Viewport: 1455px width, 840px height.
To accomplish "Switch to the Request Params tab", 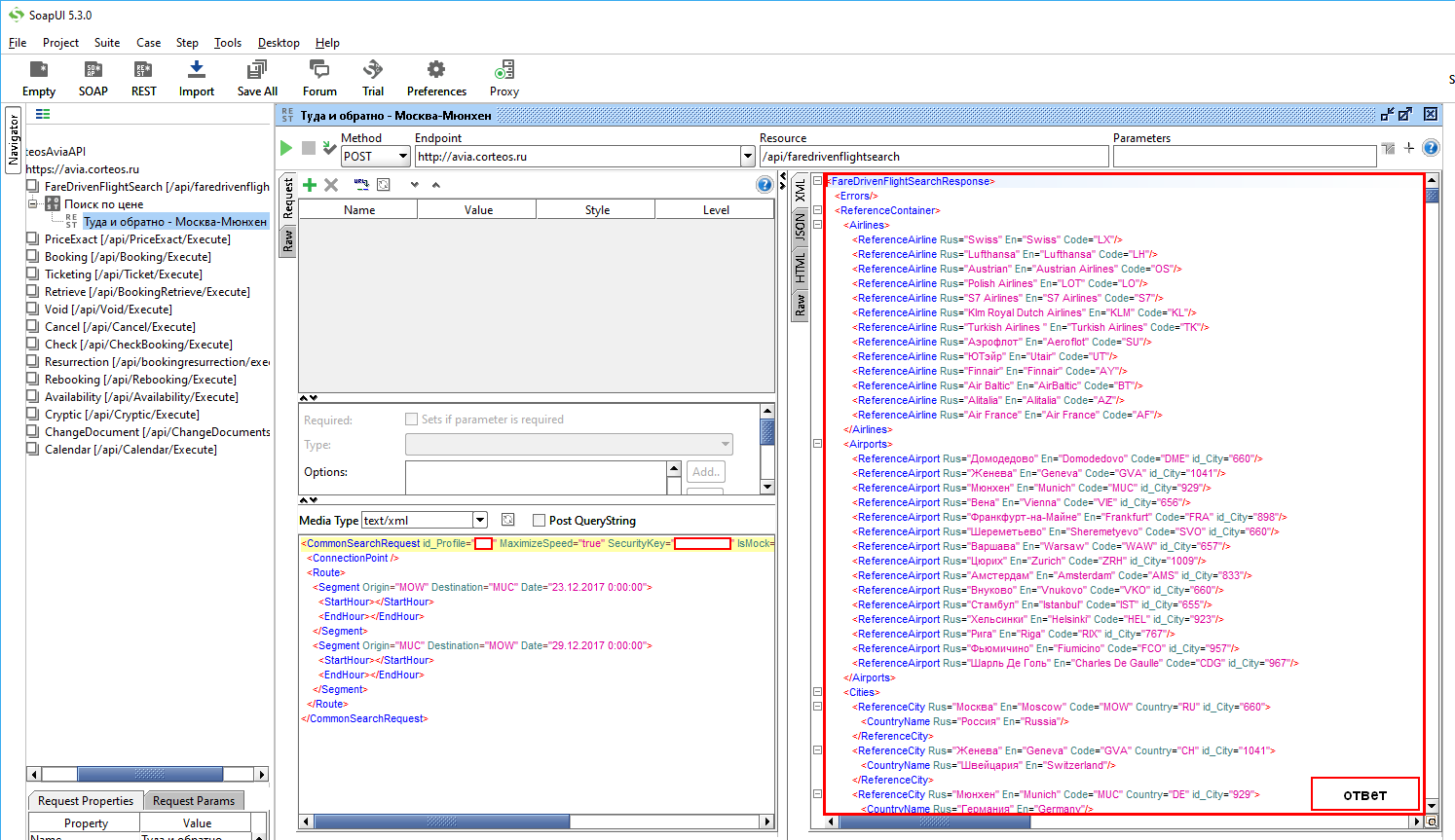I will pos(194,801).
